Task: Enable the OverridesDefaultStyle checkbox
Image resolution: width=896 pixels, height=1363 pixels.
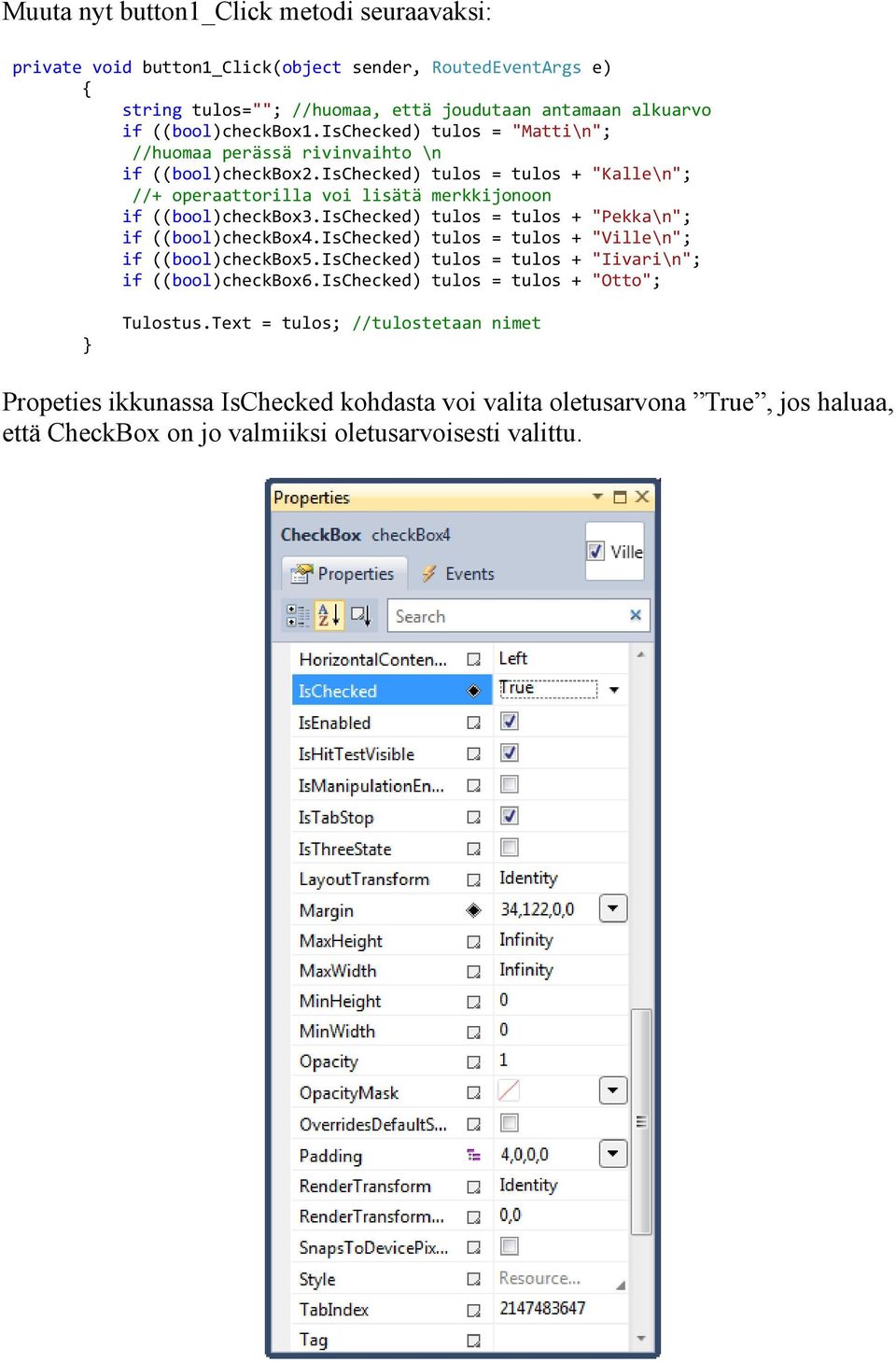Action: pos(510,1123)
